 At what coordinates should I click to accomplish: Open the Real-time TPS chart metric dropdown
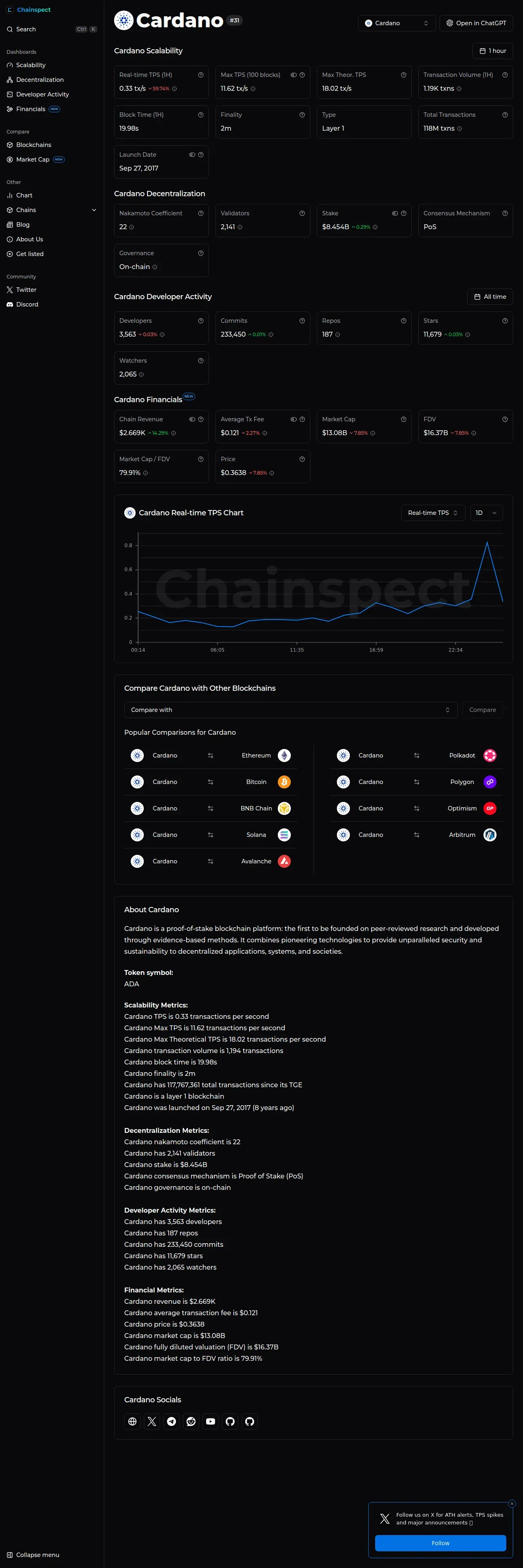[433, 513]
